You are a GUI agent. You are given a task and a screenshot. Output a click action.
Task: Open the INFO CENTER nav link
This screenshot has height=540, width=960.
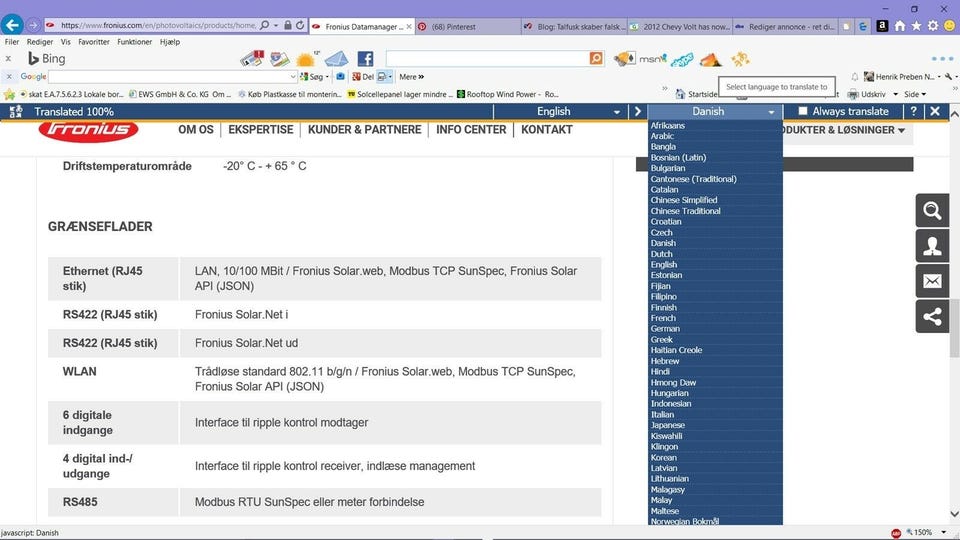point(471,130)
